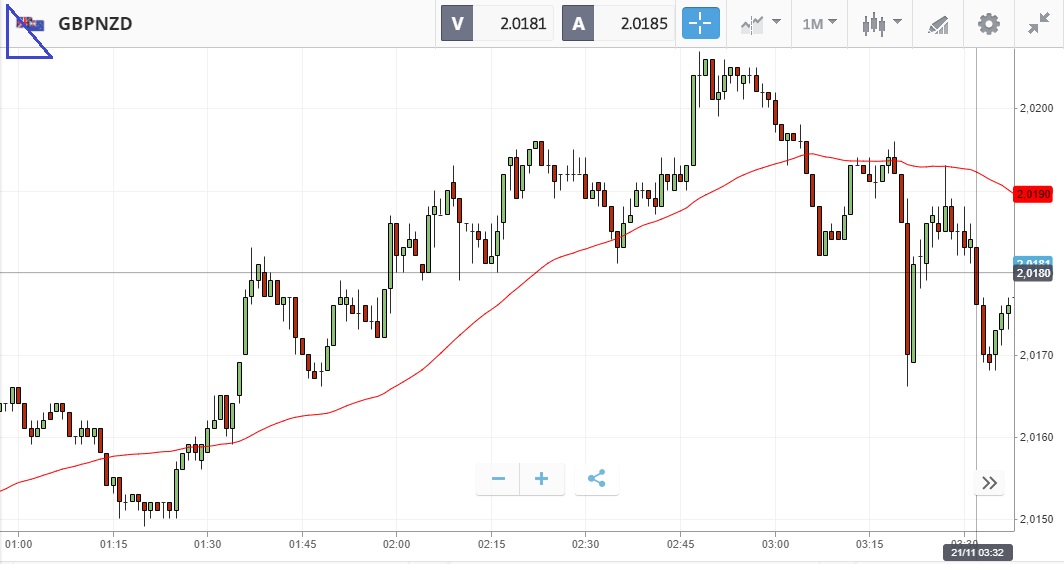Click the red 2.0190 moving average label
This screenshot has height=564, width=1064.
click(x=1032, y=193)
